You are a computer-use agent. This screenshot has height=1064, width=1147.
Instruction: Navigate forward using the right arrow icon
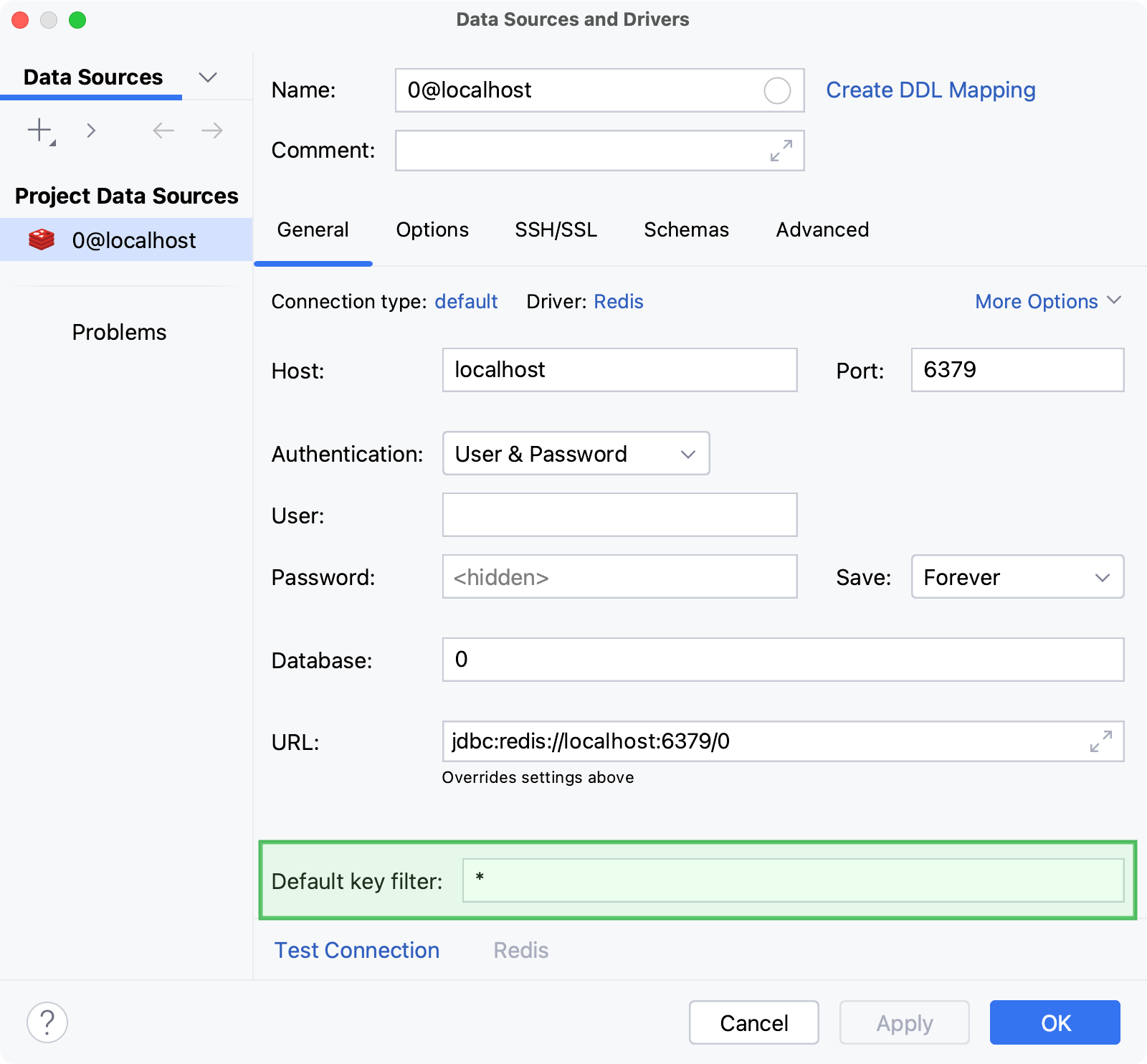coord(210,130)
